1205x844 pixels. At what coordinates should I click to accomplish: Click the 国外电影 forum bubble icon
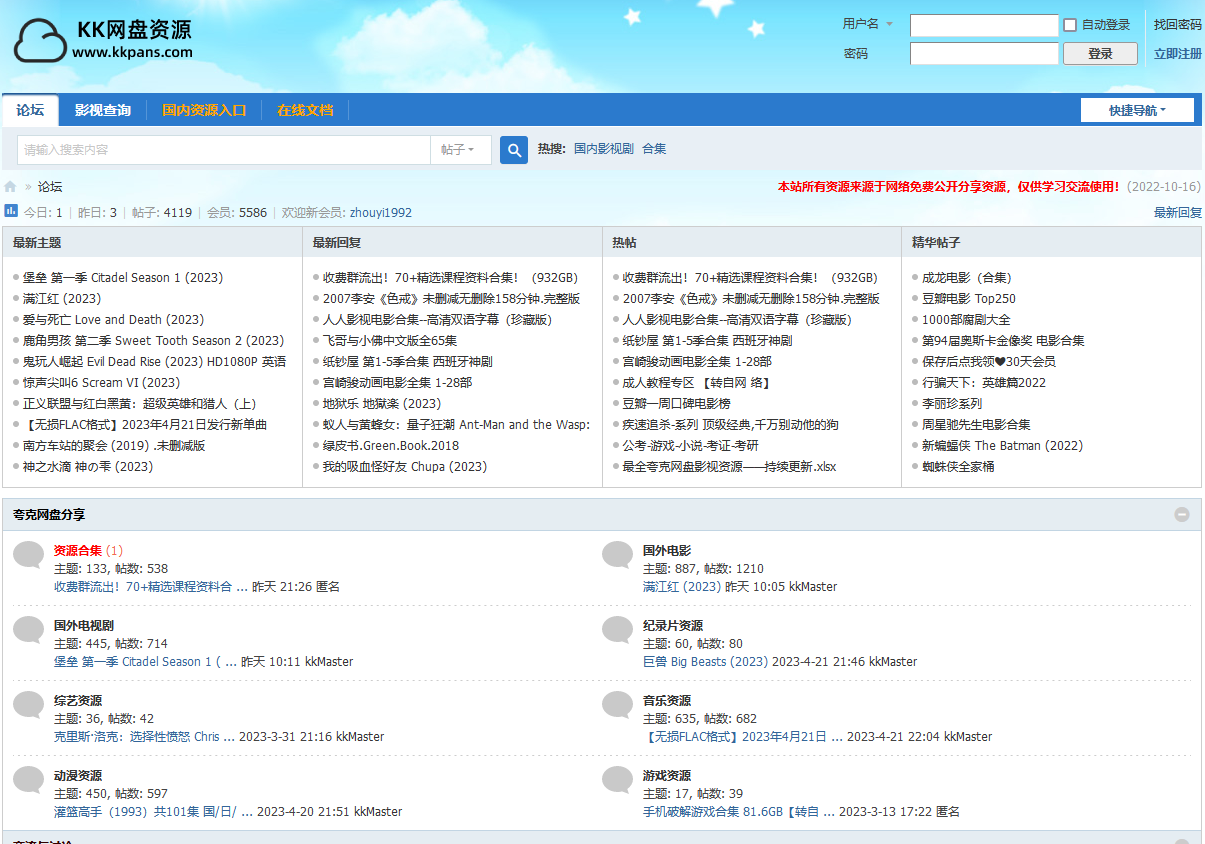pyautogui.click(x=618, y=556)
